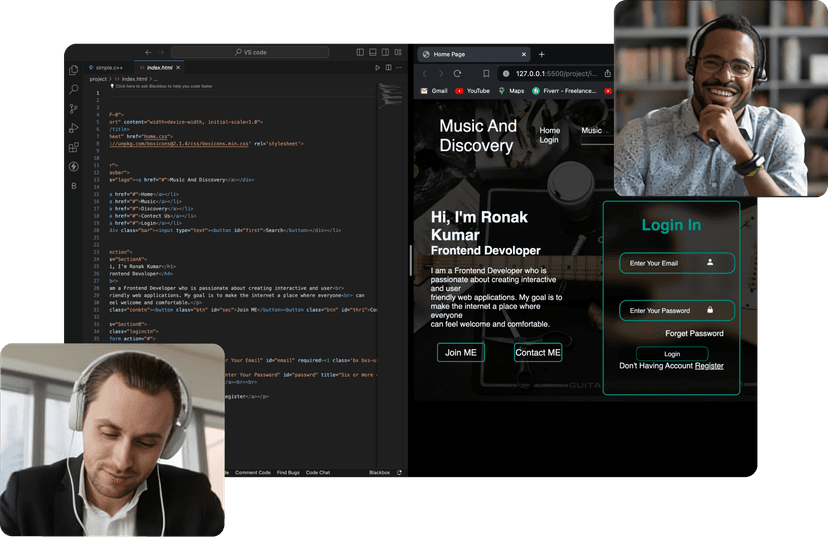
Task: Go forward in the browser
Action: coord(441,73)
